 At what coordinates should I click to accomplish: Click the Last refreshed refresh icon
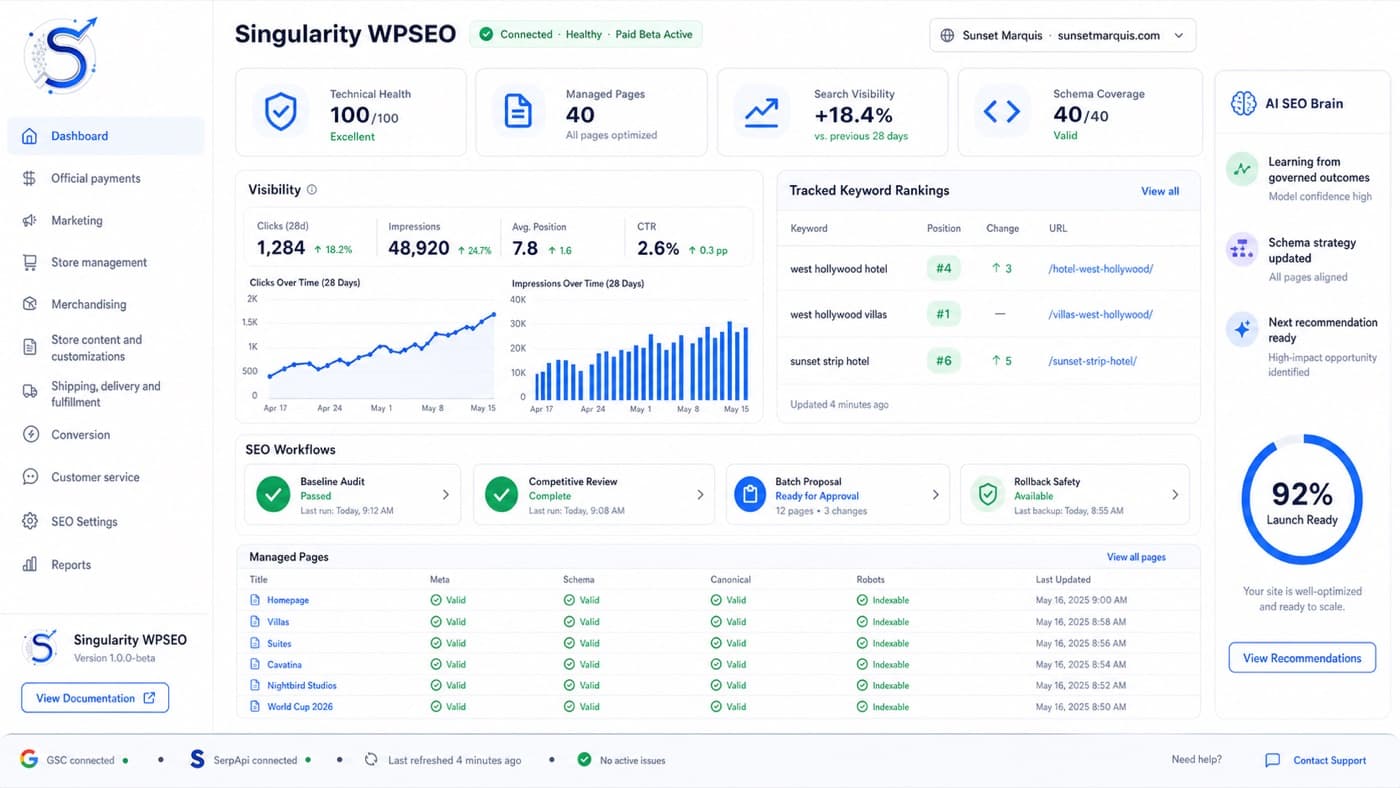[371, 759]
